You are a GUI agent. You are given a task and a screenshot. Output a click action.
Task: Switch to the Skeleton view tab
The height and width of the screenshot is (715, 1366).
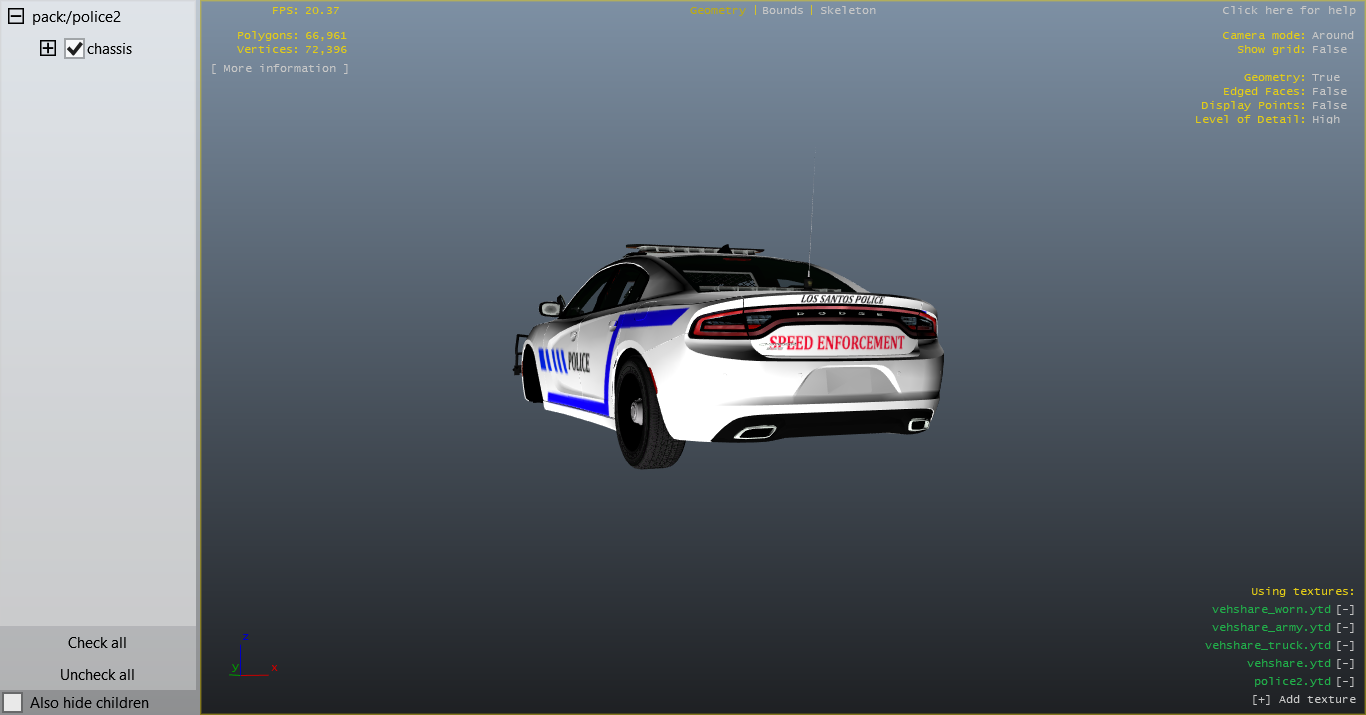coord(847,10)
